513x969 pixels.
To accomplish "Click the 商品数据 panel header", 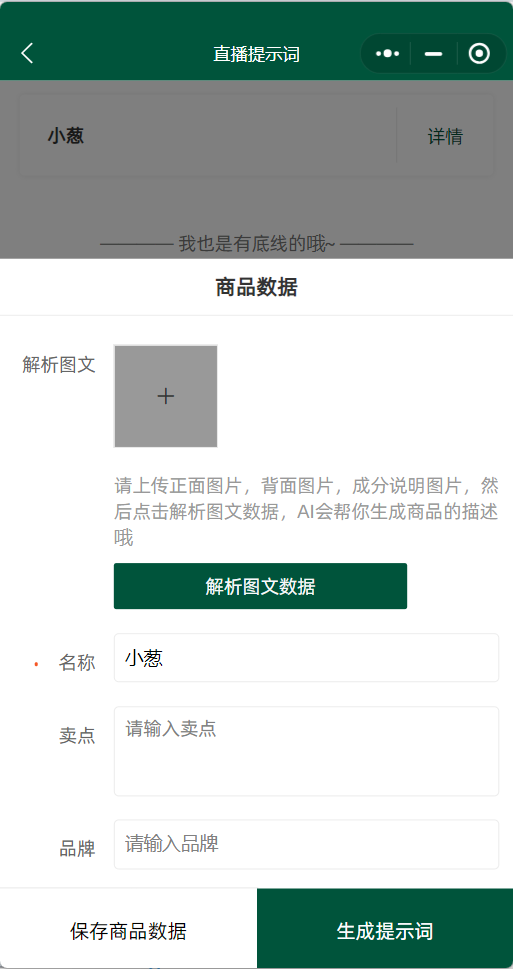I will [x=256, y=287].
